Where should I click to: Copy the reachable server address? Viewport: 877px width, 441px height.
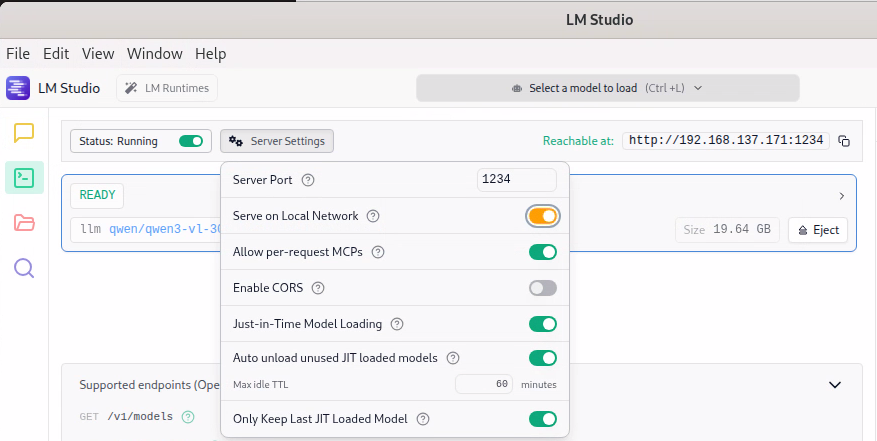(x=844, y=141)
